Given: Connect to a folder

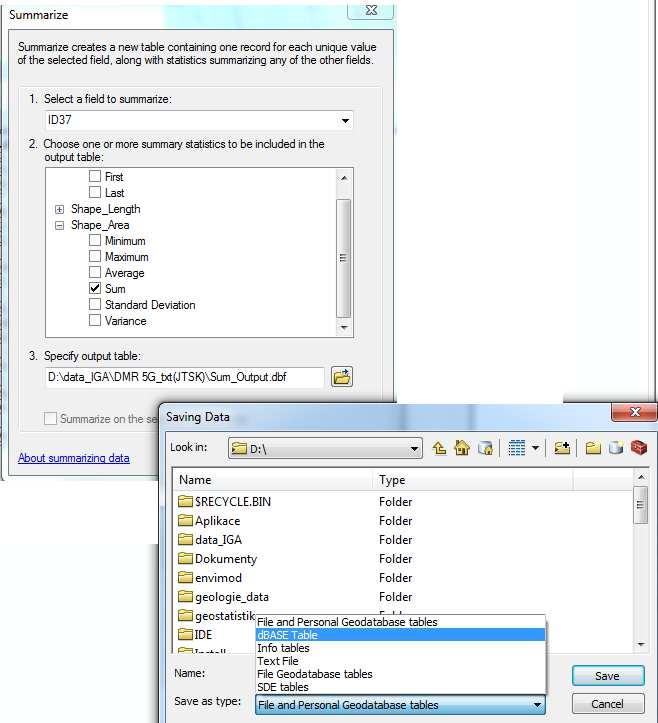Looking at the screenshot, I should 562,448.
